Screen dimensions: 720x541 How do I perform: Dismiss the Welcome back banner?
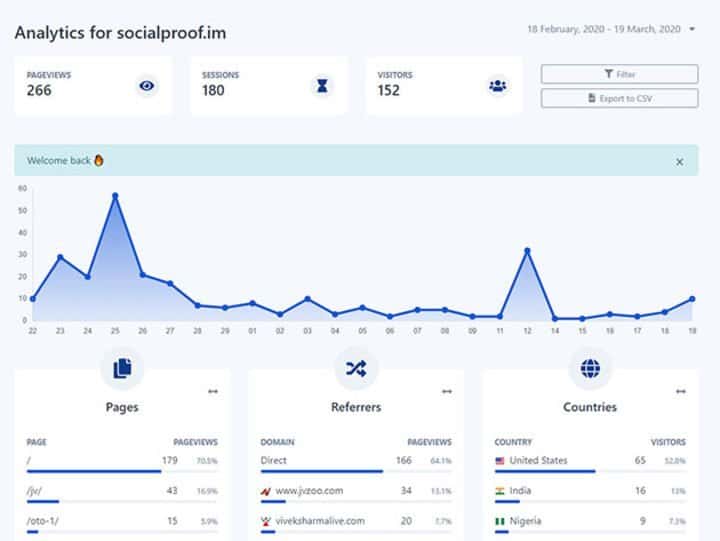[680, 161]
